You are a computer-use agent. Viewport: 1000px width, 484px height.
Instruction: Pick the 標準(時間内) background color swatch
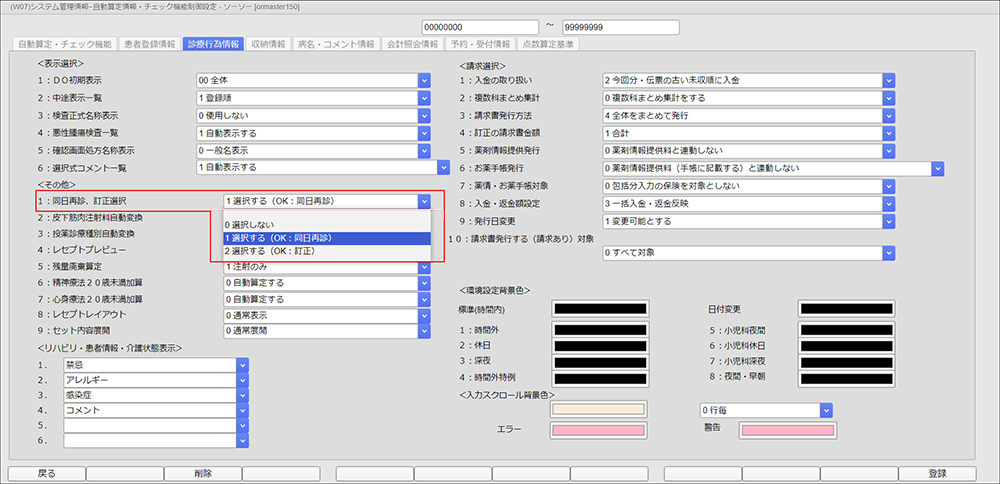click(x=598, y=311)
